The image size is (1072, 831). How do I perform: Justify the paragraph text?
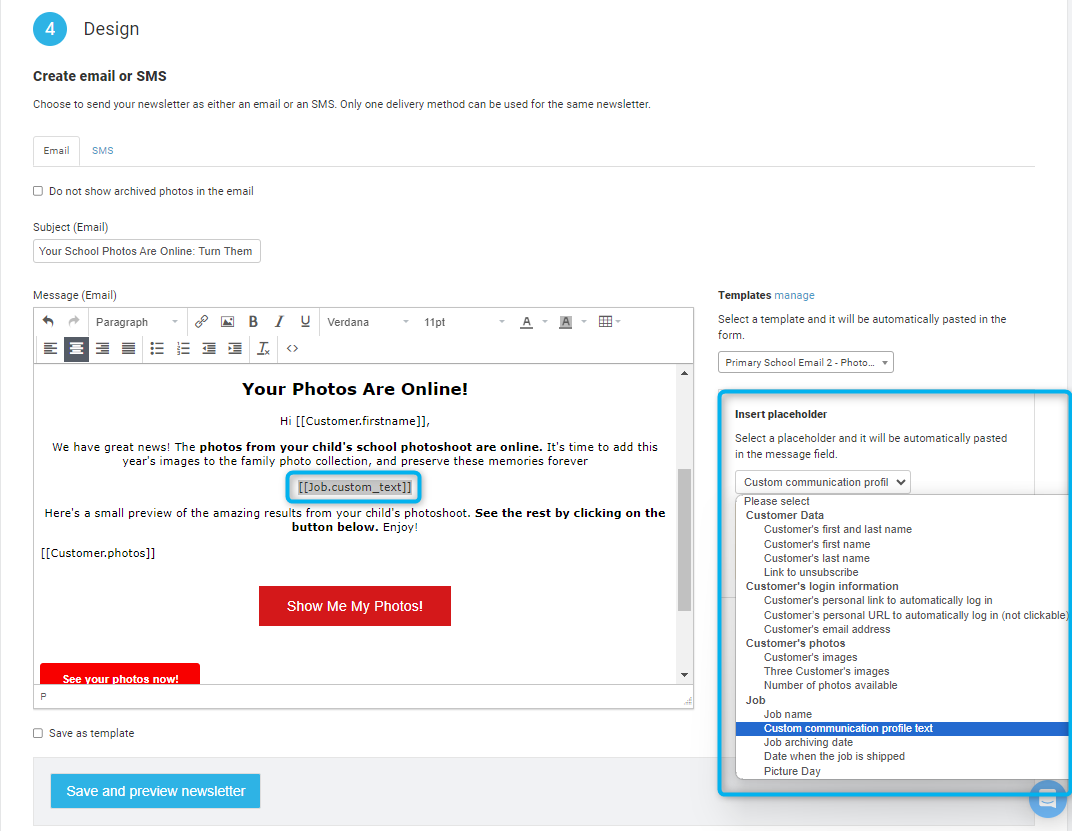click(129, 349)
